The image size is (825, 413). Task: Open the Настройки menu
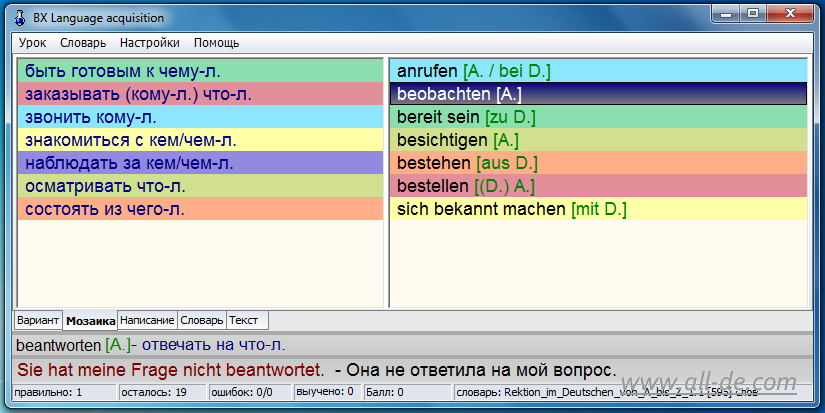coord(150,43)
